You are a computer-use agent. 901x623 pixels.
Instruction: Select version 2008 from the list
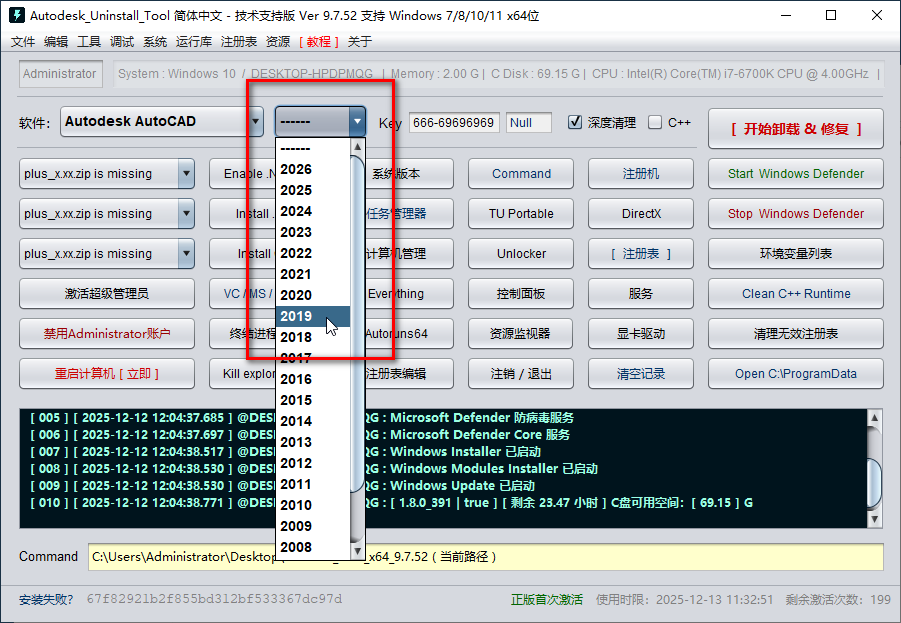(313, 547)
